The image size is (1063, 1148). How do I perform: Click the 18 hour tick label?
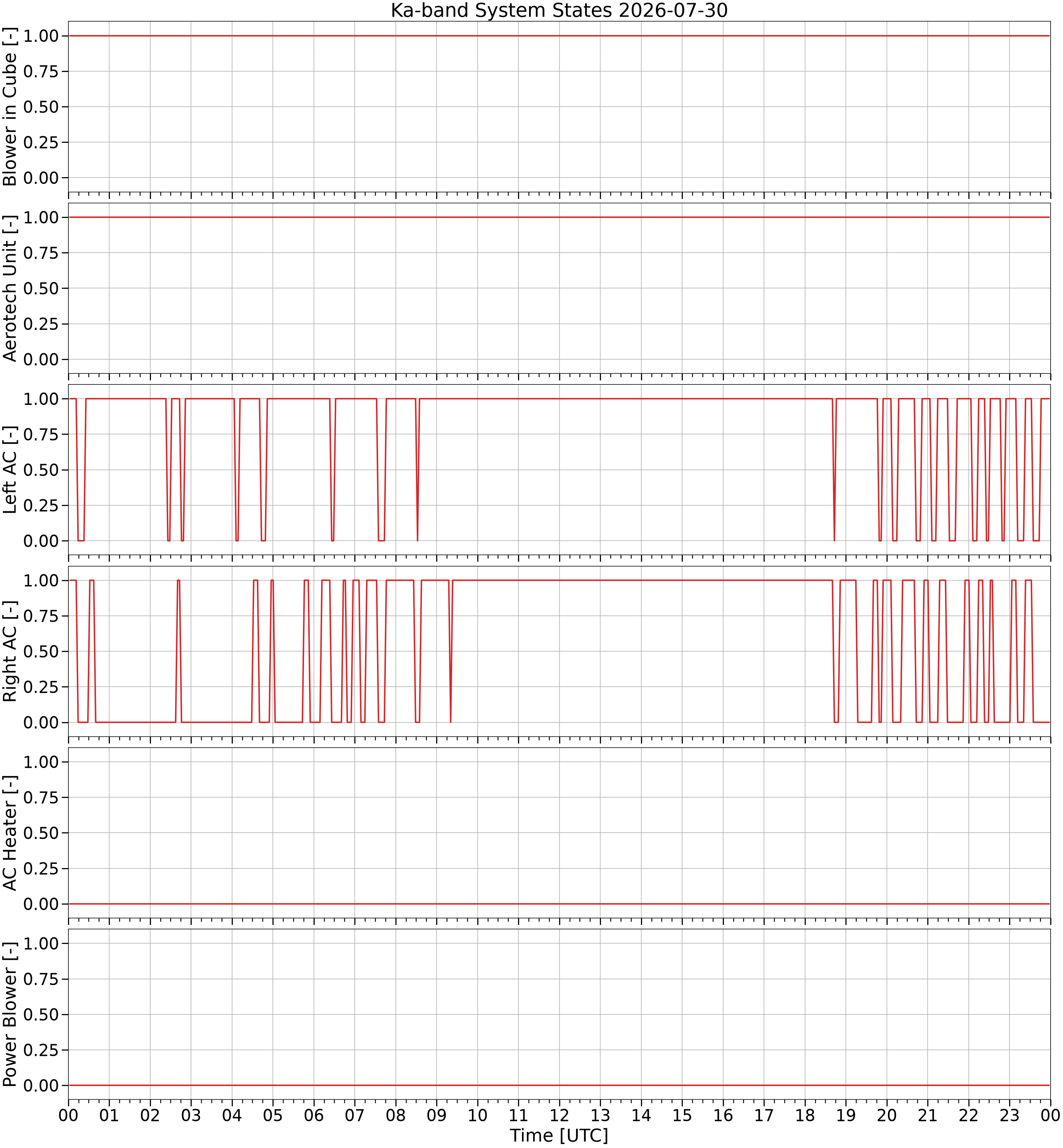[805, 1116]
